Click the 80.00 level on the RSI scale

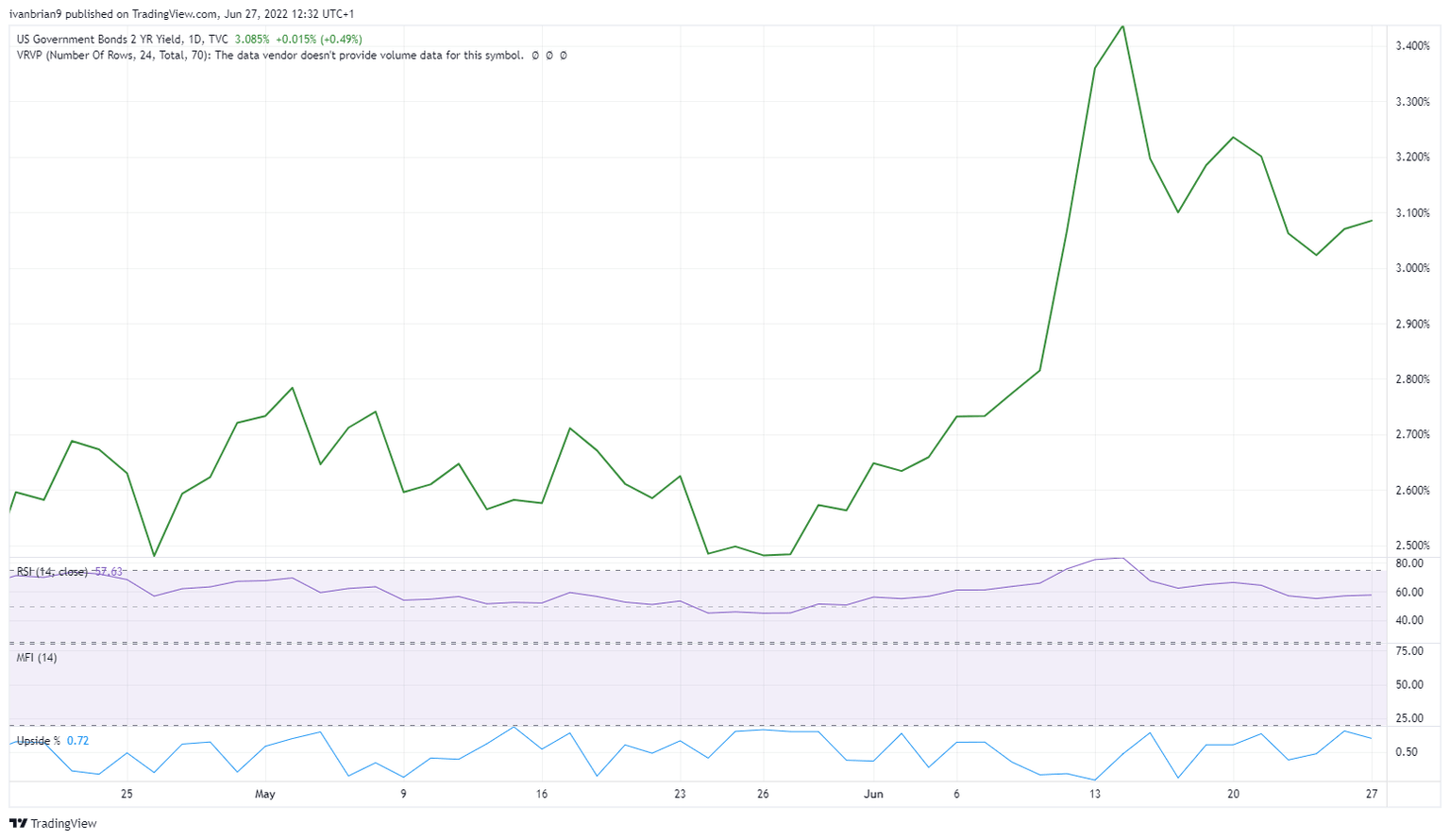(1410, 564)
